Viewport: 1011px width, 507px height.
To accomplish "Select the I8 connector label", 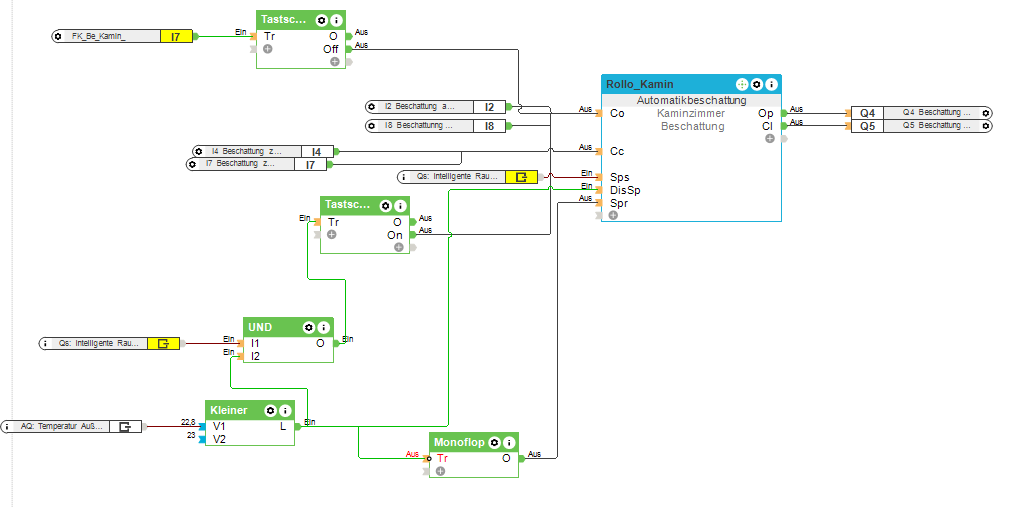I will coord(489,126).
